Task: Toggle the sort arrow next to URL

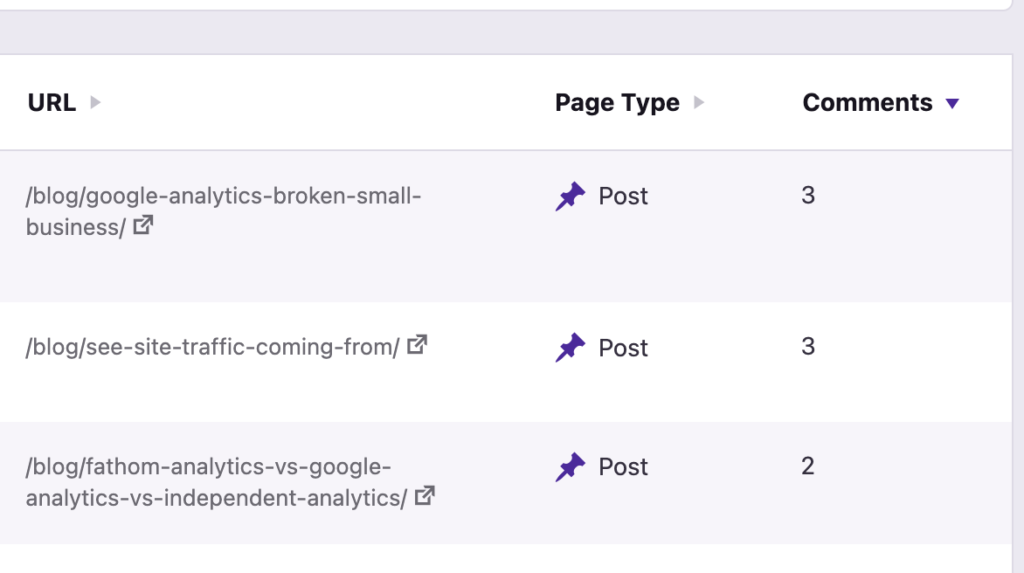Action: pyautogui.click(x=95, y=102)
